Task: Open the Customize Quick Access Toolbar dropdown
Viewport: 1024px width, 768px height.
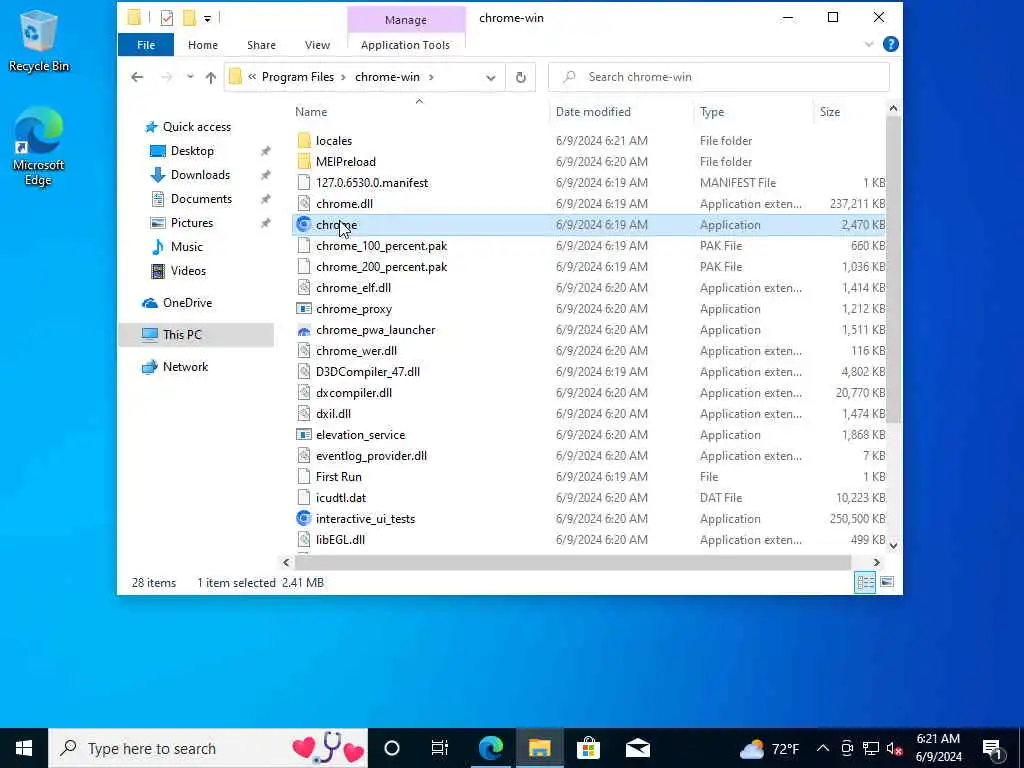Action: 207,19
